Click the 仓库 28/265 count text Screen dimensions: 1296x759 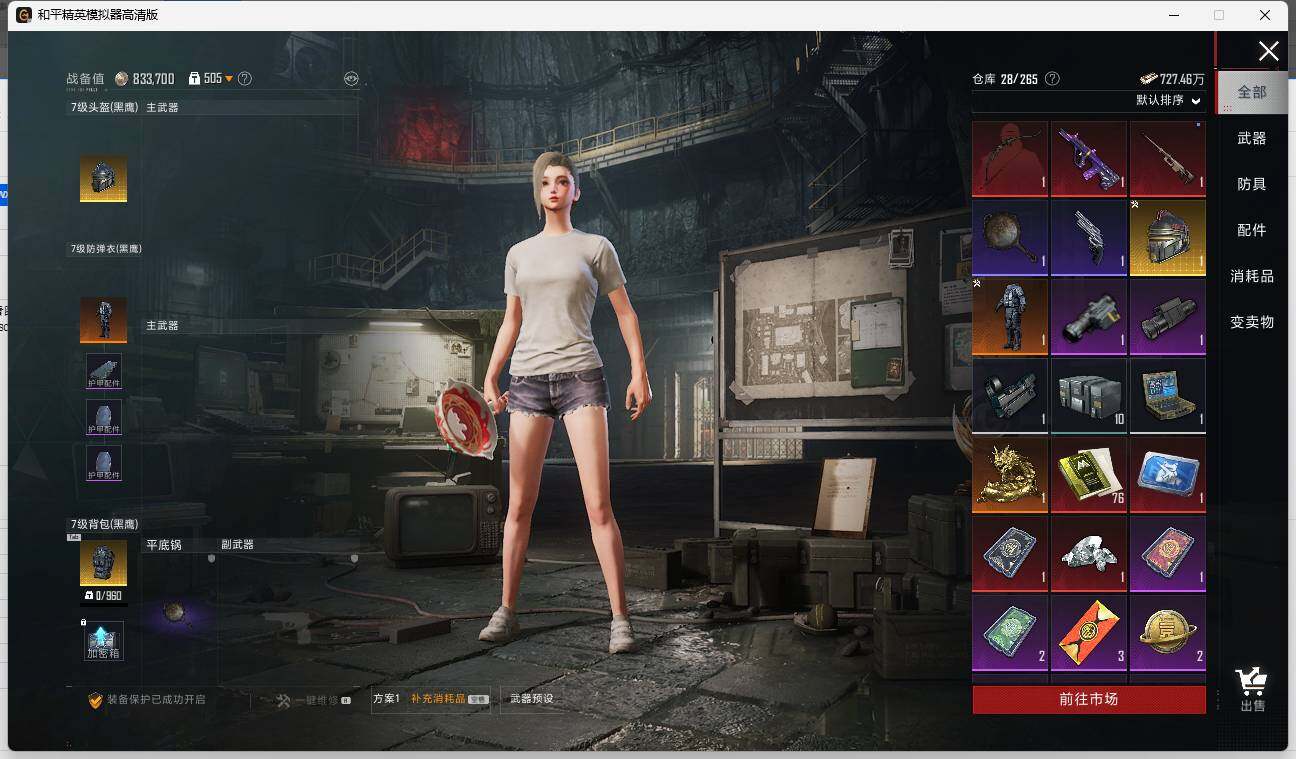1005,79
